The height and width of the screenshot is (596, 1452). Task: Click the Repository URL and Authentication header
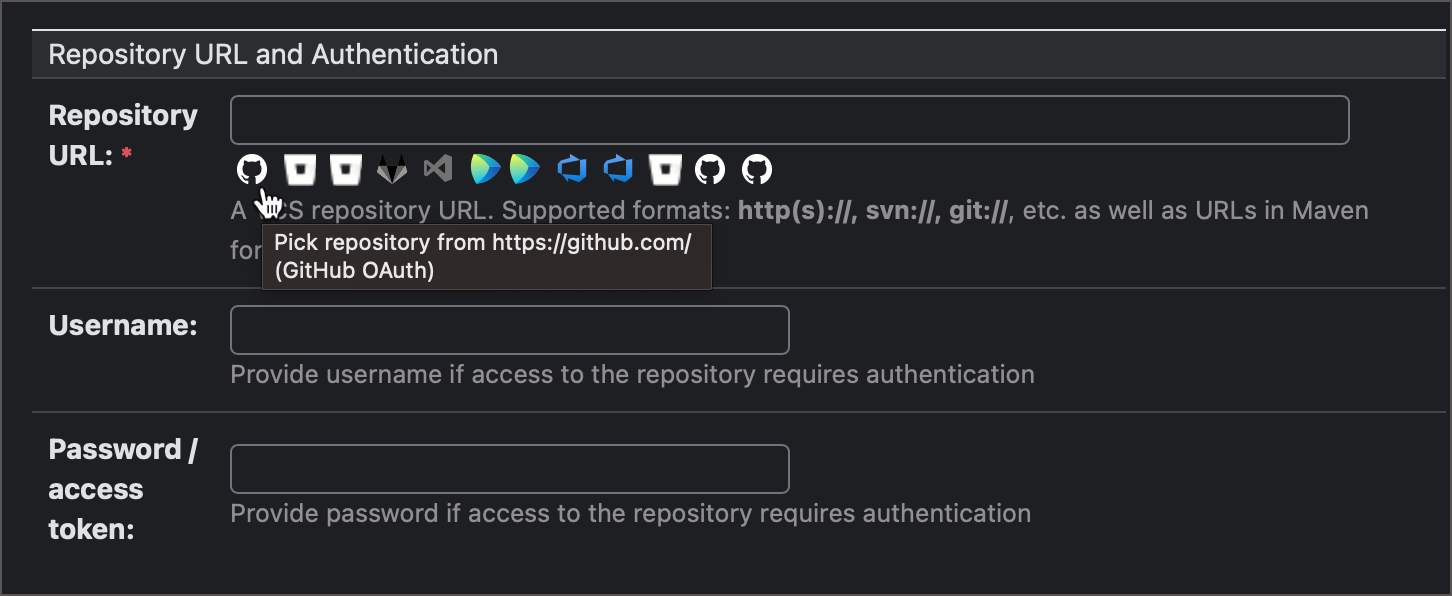(274, 54)
